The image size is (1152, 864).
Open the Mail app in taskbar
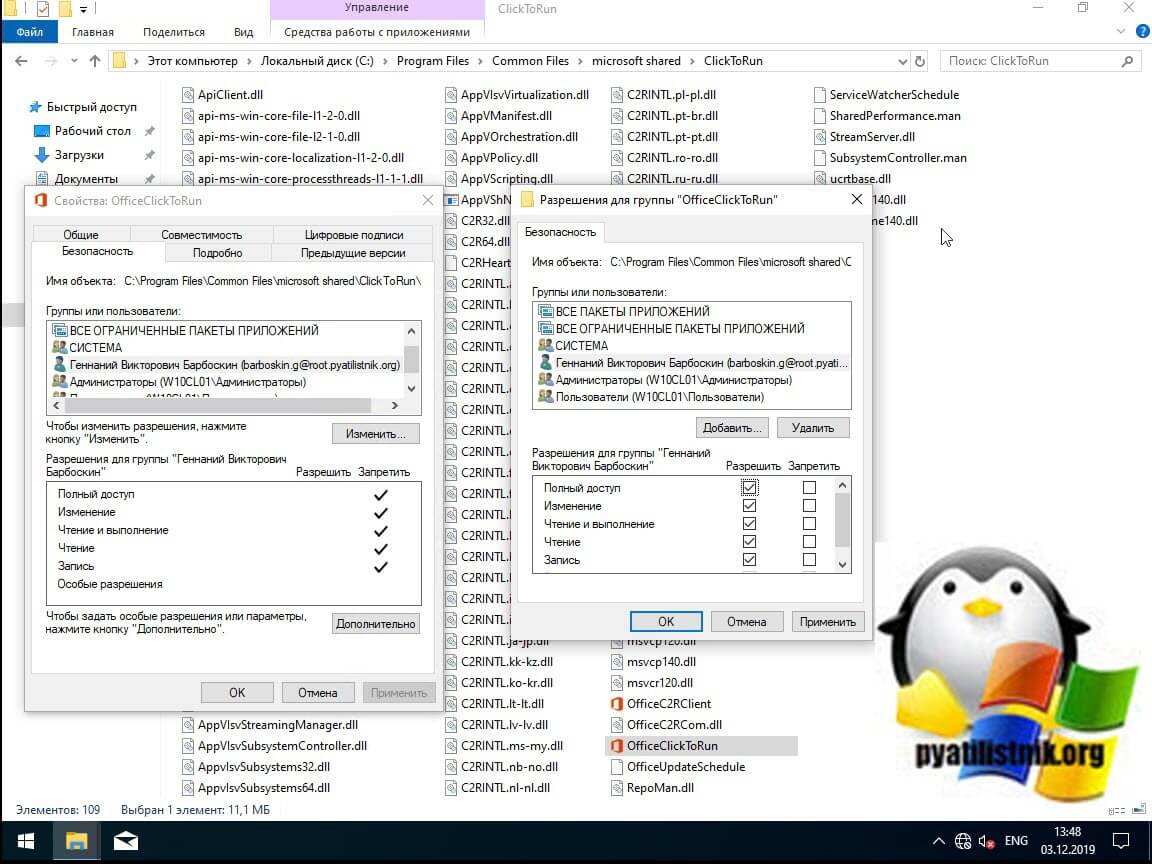(126, 841)
